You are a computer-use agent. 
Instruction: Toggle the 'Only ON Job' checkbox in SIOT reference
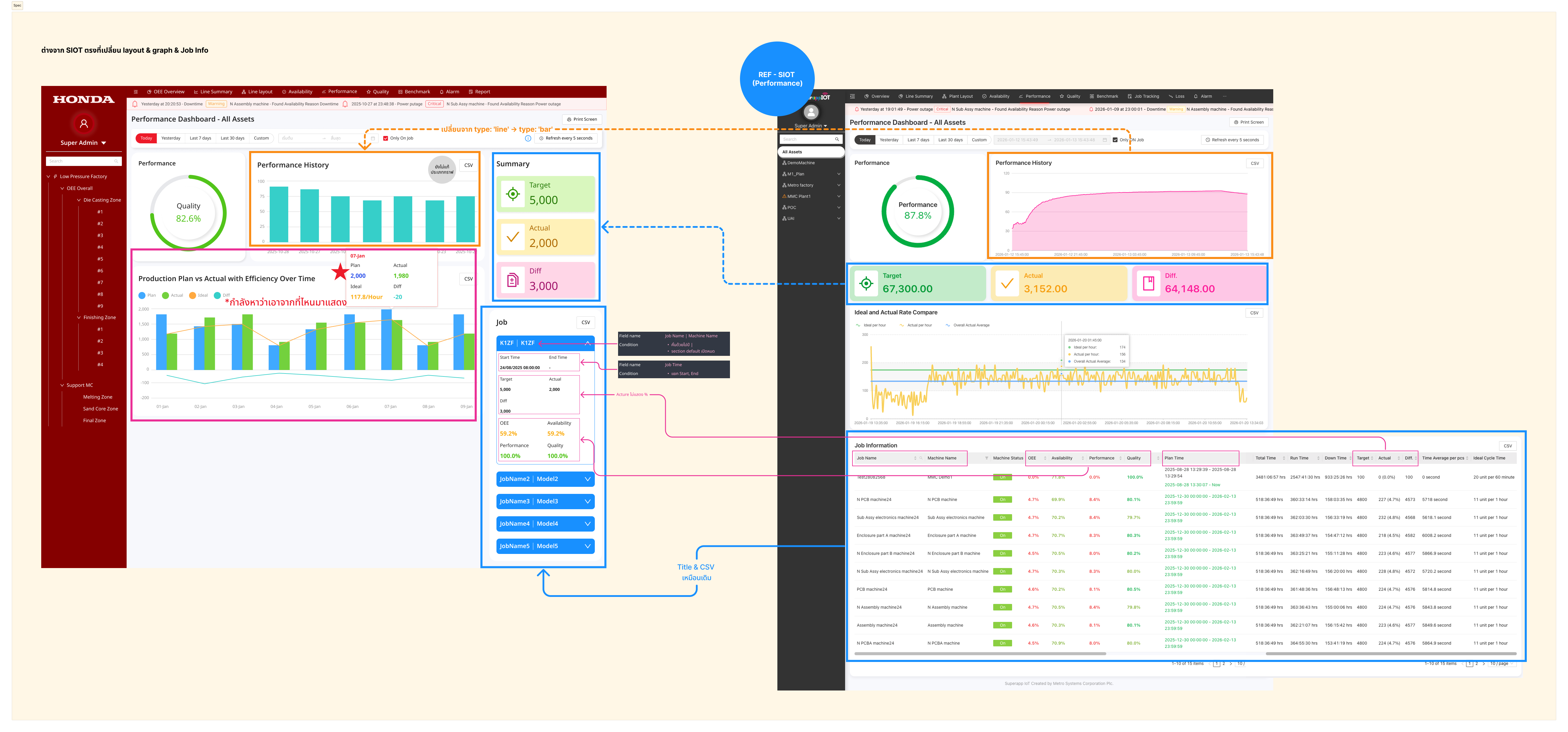point(1115,140)
